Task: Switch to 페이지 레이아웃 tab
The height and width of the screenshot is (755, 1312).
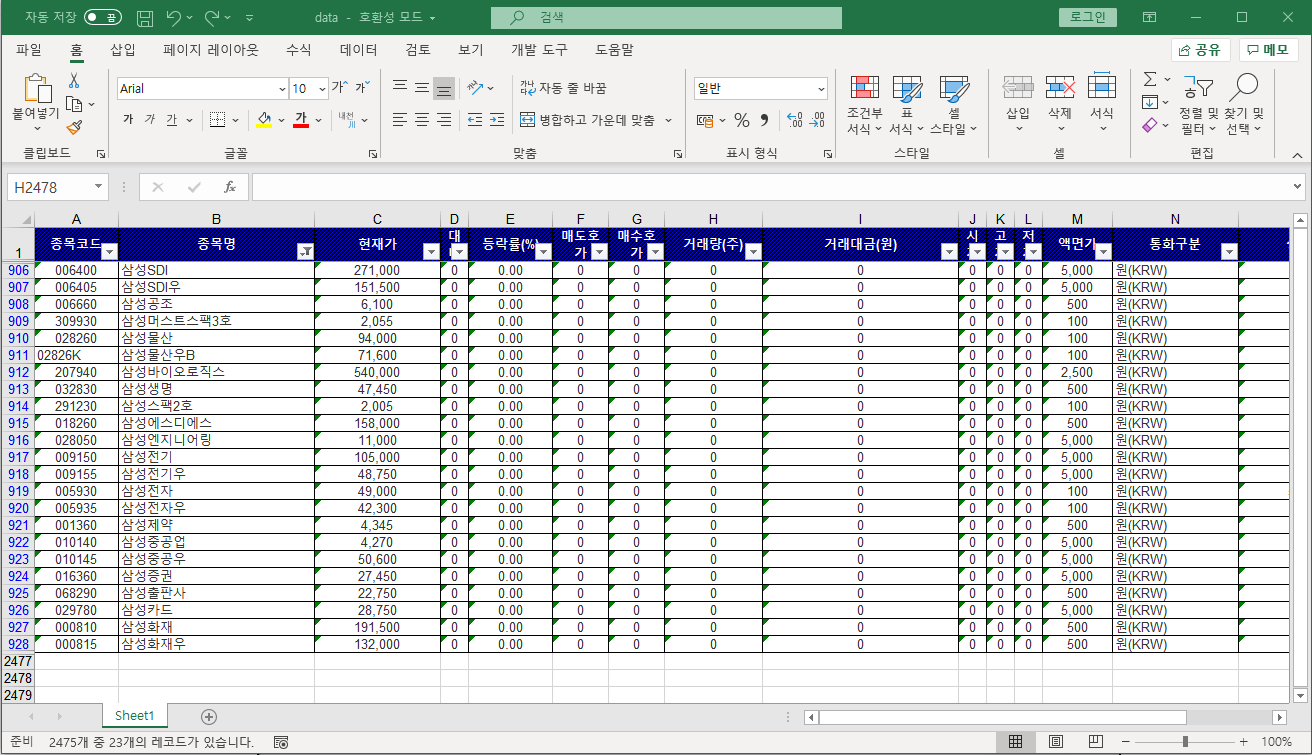Action: pos(211,50)
